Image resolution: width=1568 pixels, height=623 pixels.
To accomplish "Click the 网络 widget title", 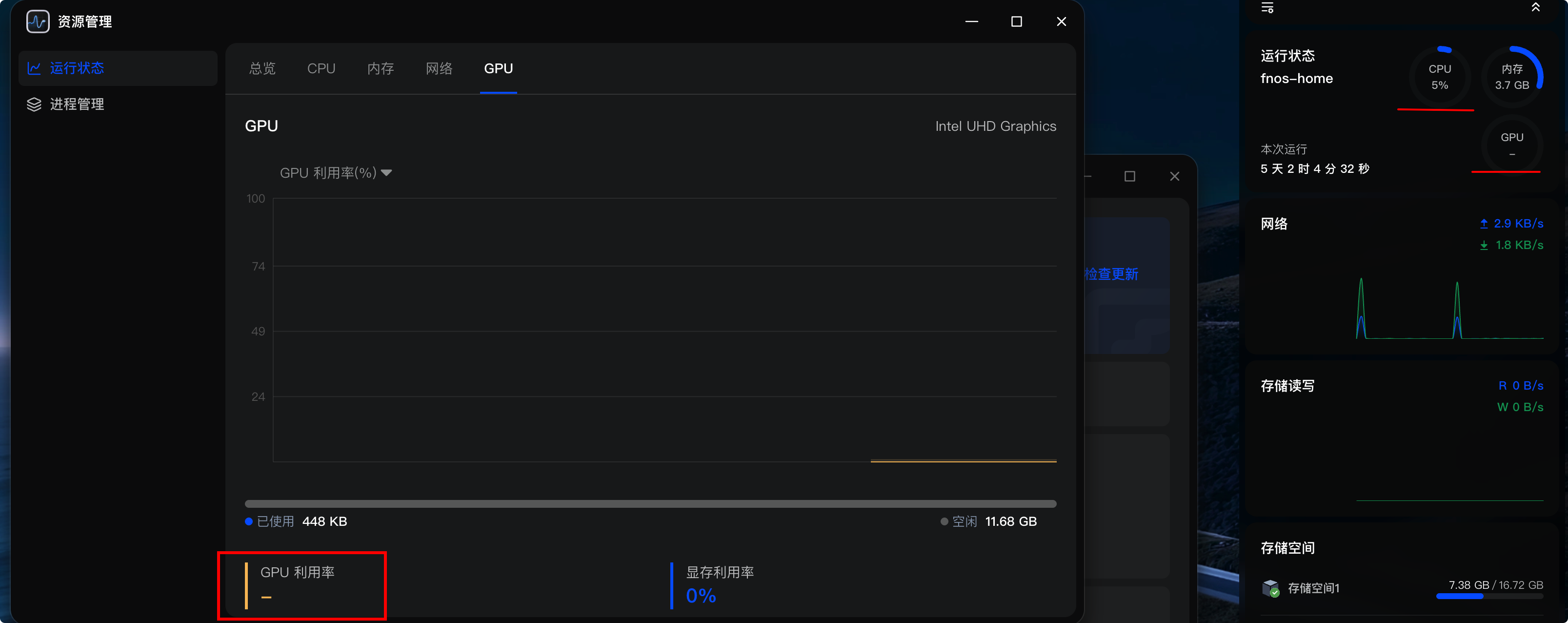I will (x=1274, y=224).
